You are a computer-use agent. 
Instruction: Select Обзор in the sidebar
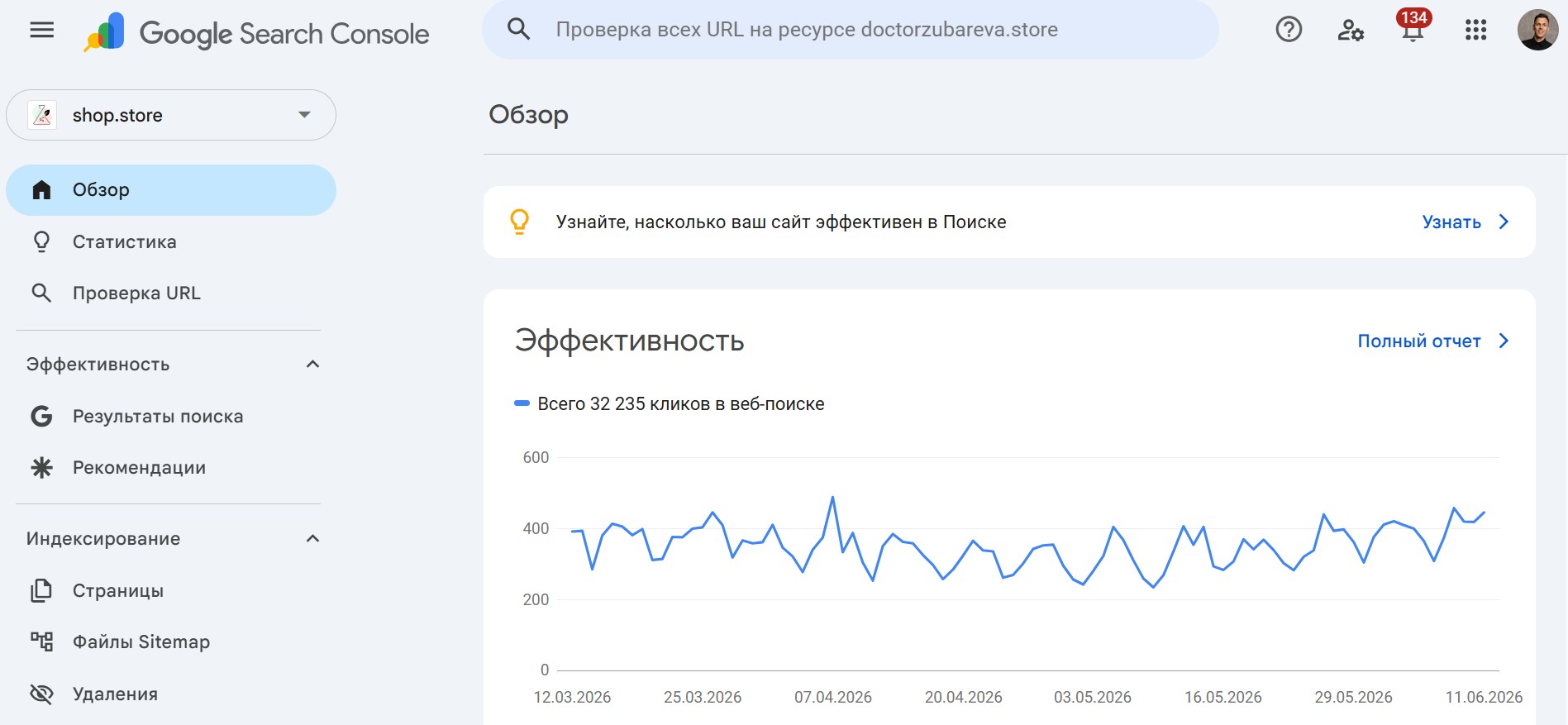coord(171,190)
